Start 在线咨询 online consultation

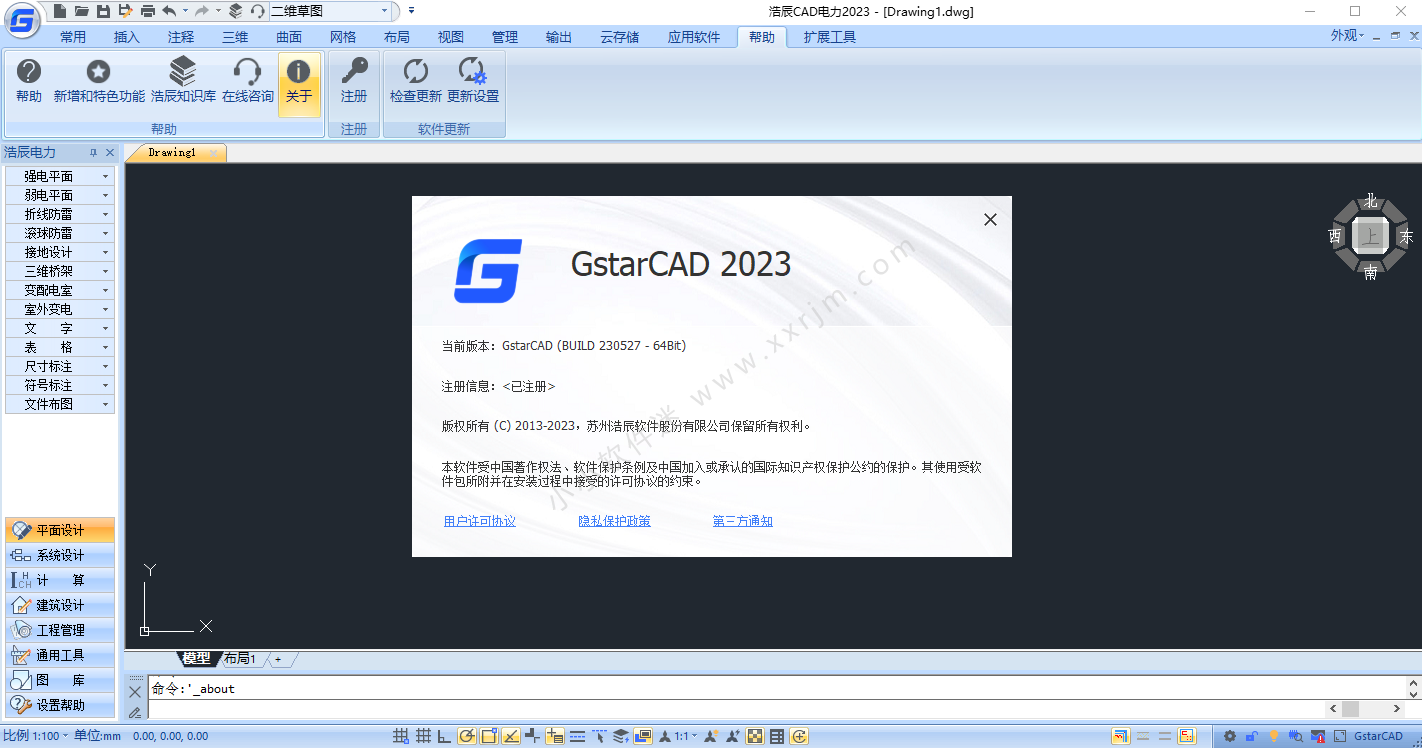tap(247, 81)
